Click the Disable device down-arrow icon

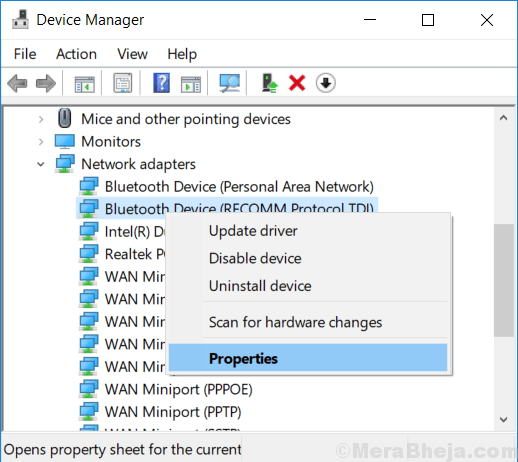pos(326,83)
